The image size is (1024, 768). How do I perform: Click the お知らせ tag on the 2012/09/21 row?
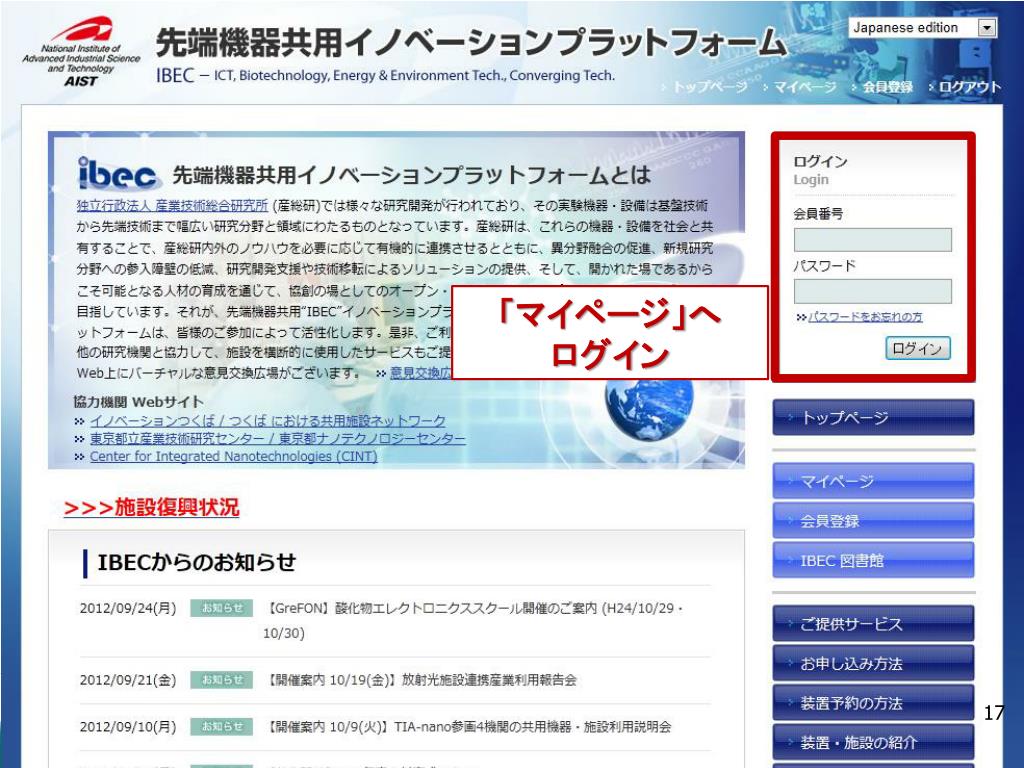(222, 680)
